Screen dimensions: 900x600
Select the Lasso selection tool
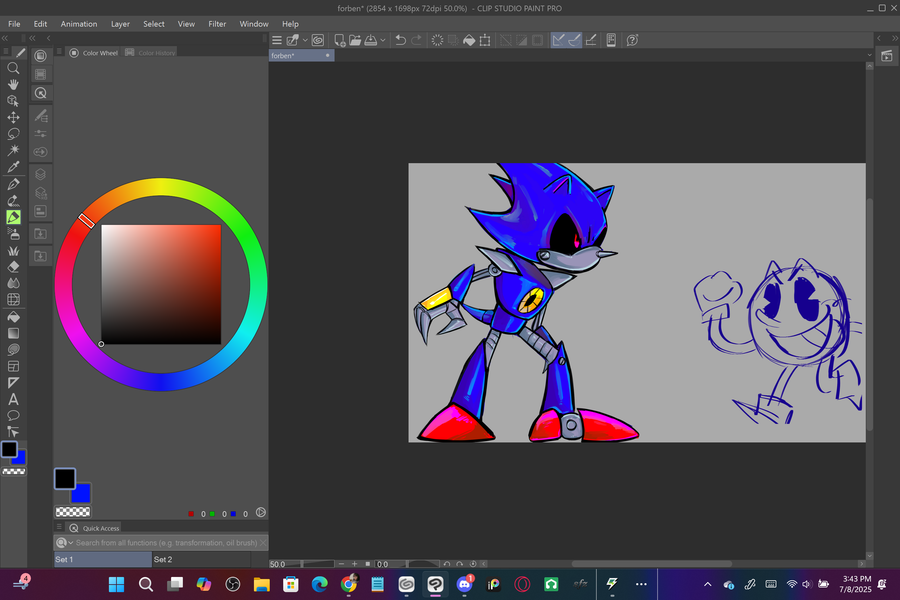coord(13,134)
